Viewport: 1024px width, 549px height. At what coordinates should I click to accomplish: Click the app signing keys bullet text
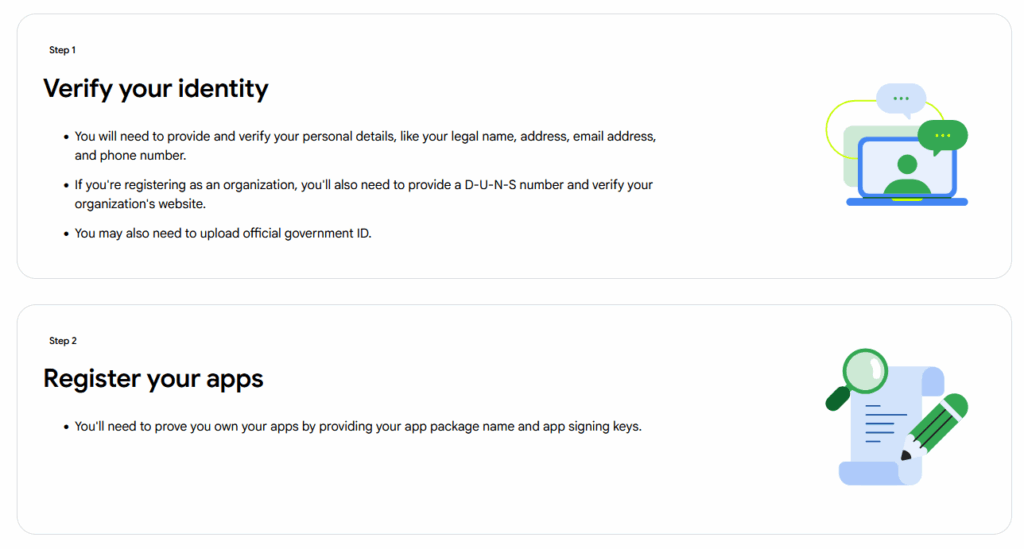358,426
